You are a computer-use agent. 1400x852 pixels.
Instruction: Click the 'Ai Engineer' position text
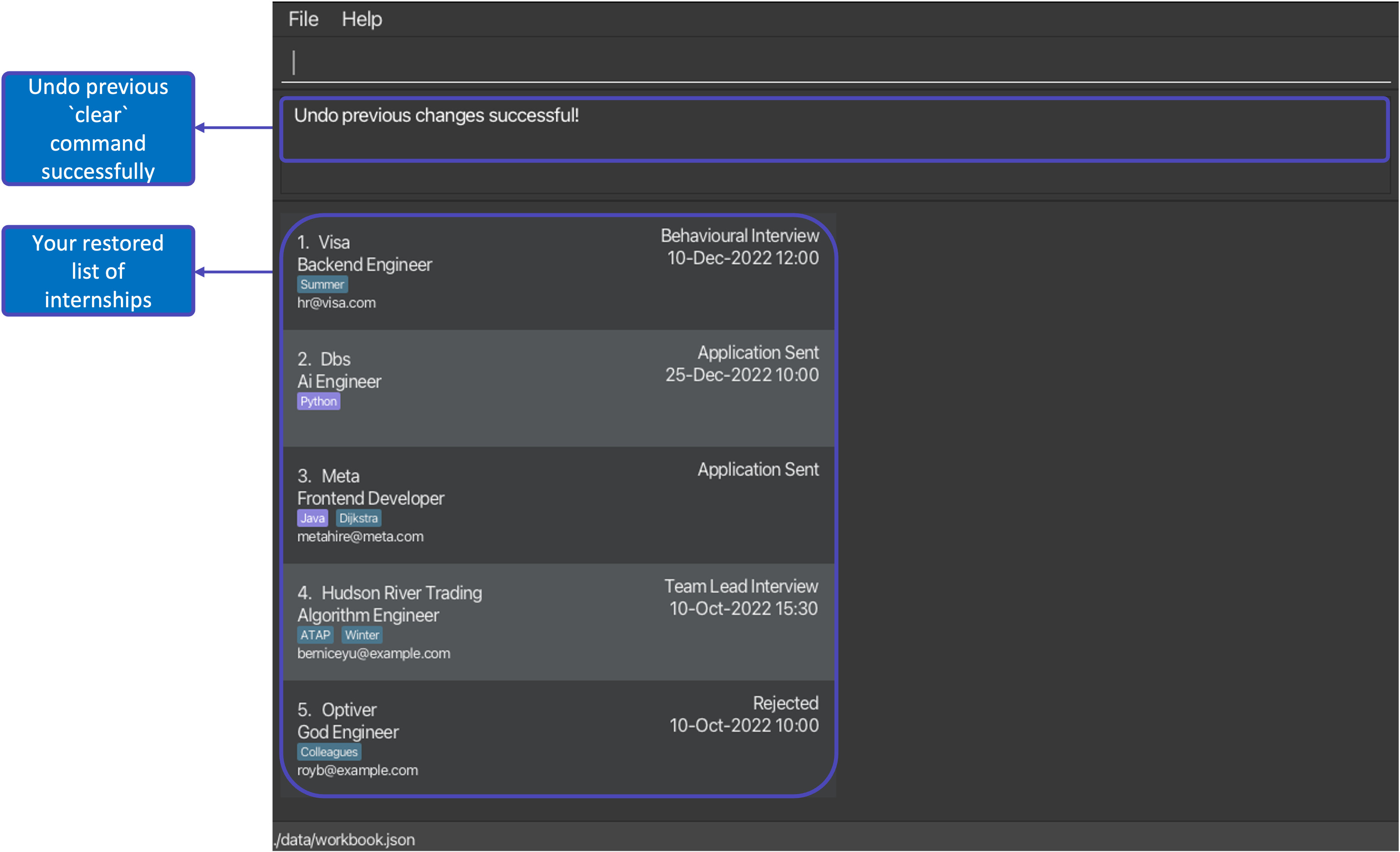339,381
